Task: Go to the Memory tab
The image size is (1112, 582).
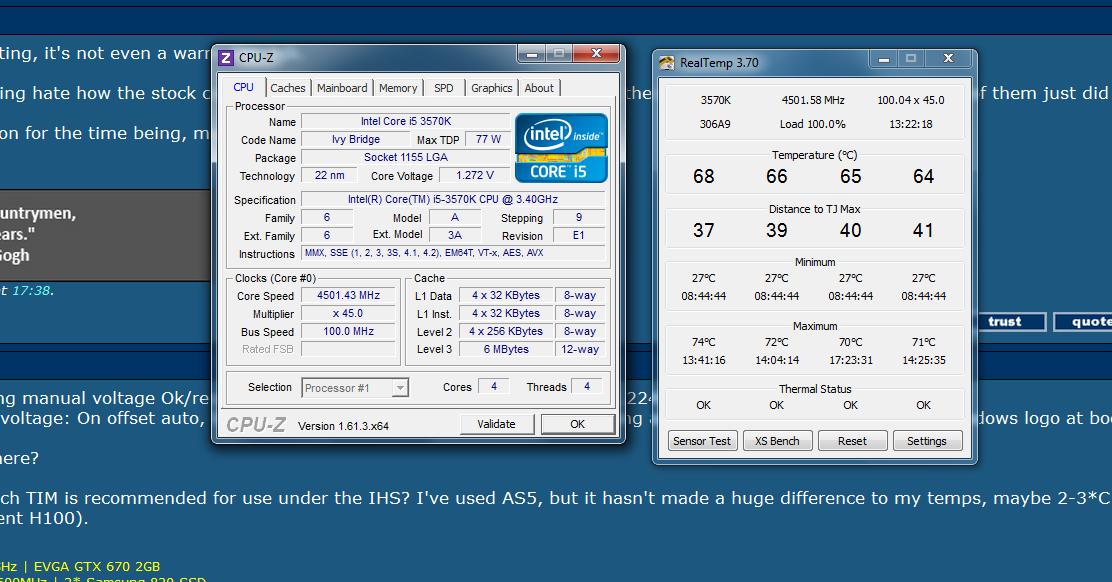Action: pyautogui.click(x=398, y=88)
